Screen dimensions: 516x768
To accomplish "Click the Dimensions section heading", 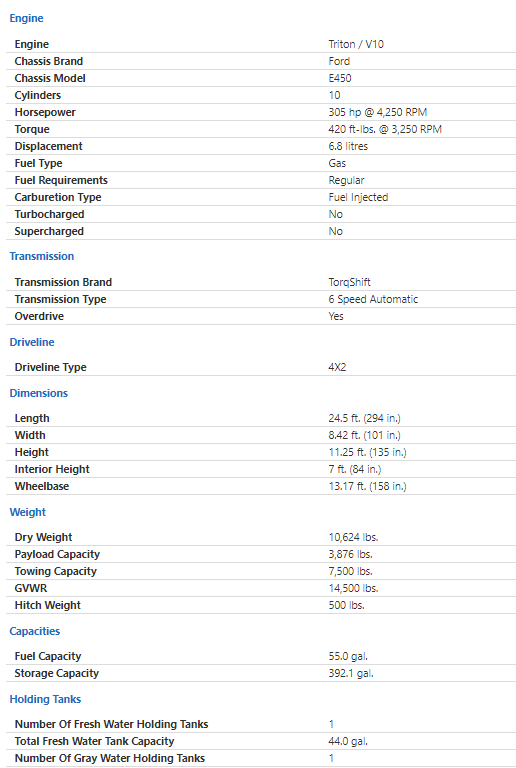I will point(39,393).
